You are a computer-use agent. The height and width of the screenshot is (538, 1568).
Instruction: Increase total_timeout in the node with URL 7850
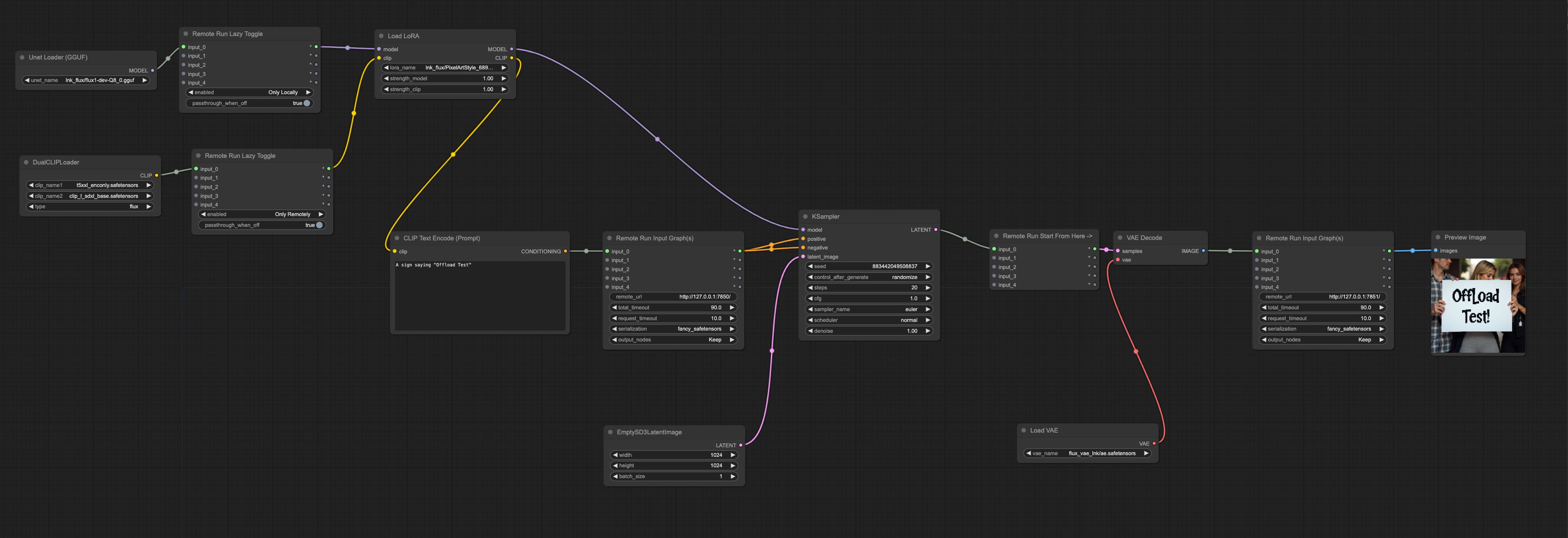[x=732, y=308]
